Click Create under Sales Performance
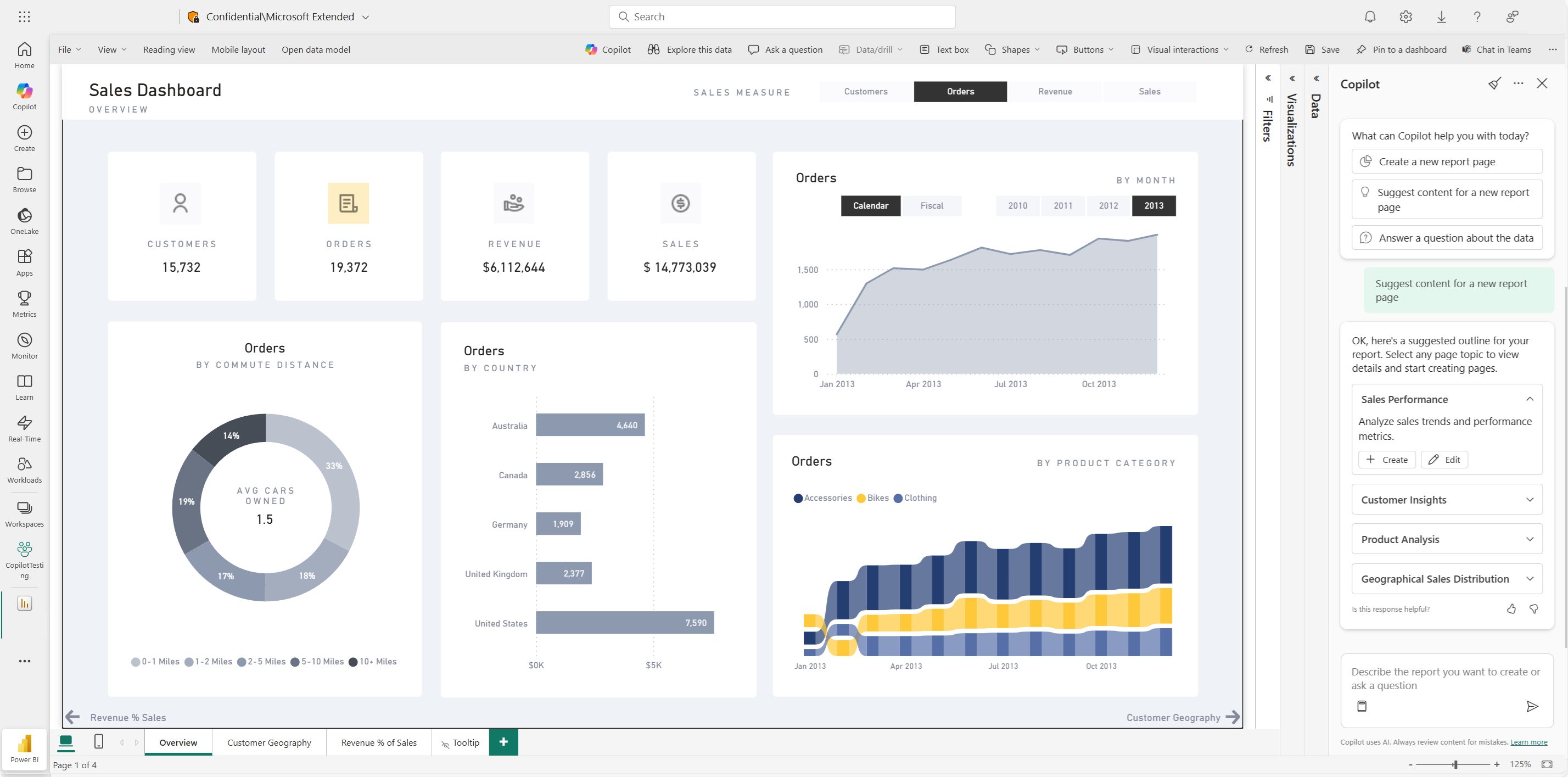 1387,460
